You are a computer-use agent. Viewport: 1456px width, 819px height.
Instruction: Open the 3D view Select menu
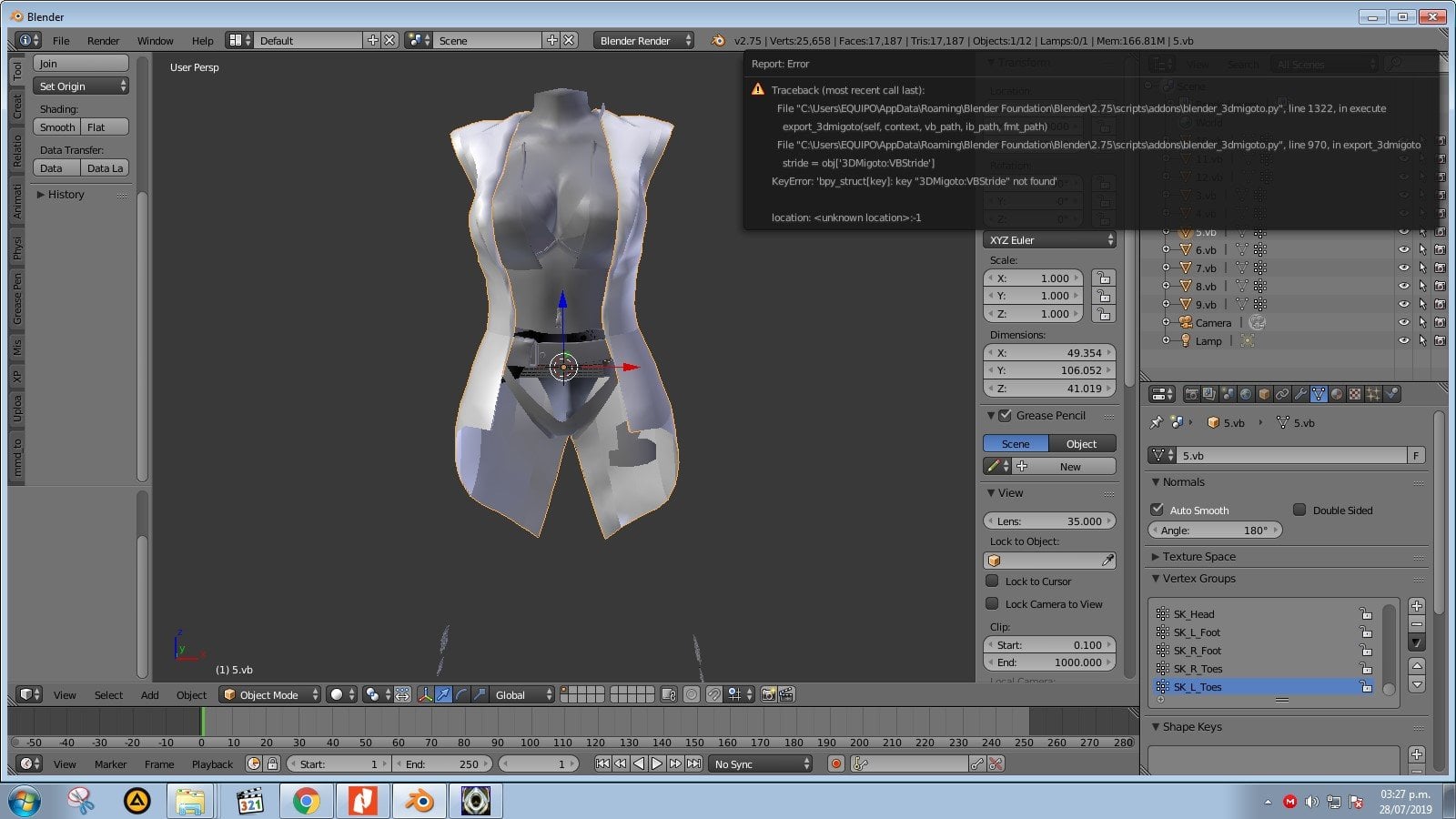tap(108, 694)
